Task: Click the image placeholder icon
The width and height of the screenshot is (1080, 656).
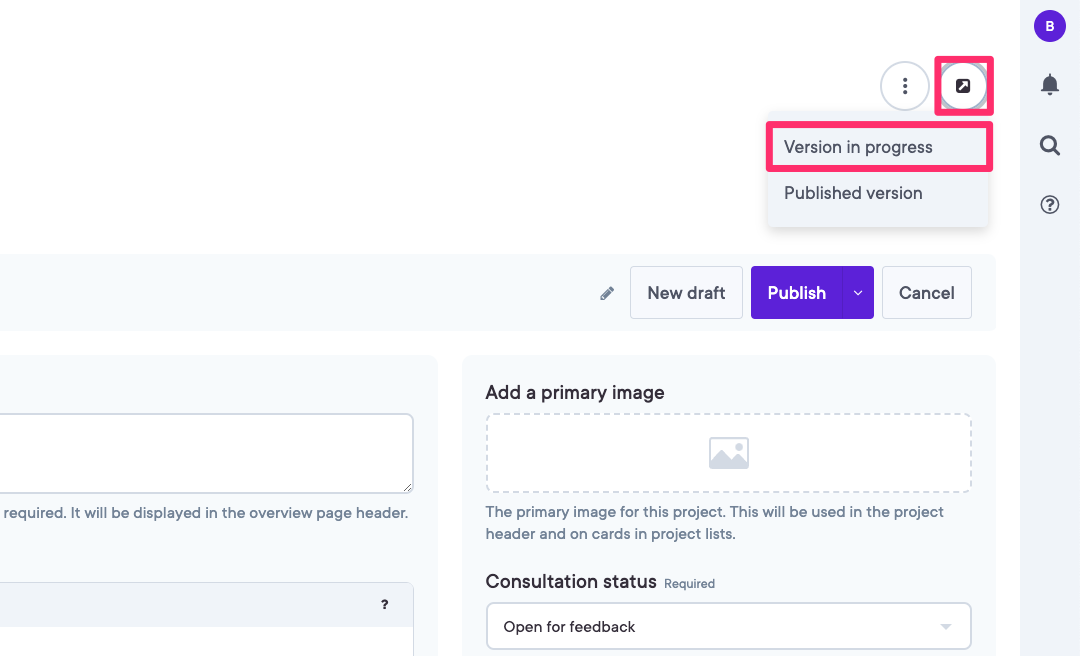Action: tap(728, 453)
